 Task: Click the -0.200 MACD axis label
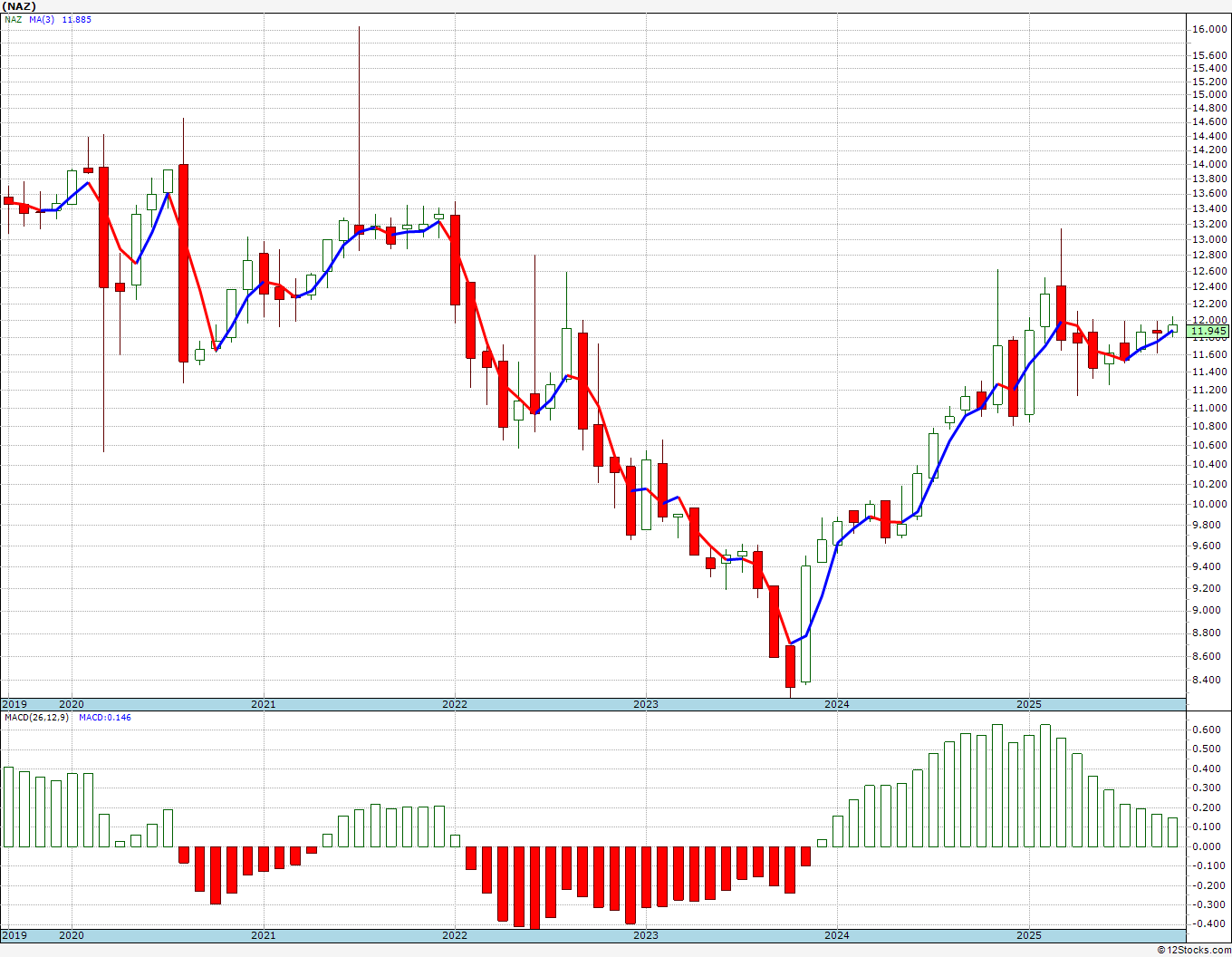point(1208,884)
